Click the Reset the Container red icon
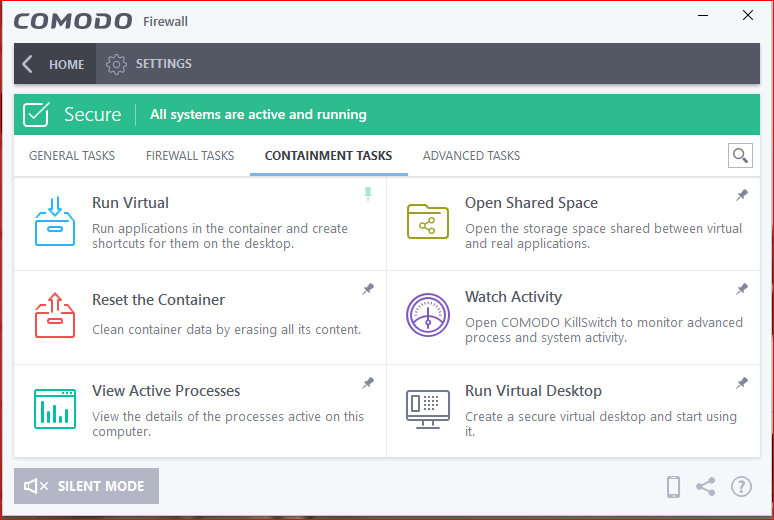The image size is (774, 520). click(x=55, y=315)
